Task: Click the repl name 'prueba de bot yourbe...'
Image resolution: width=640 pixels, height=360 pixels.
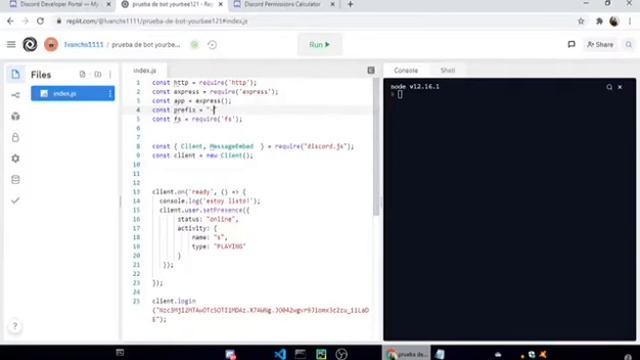Action: [146, 44]
